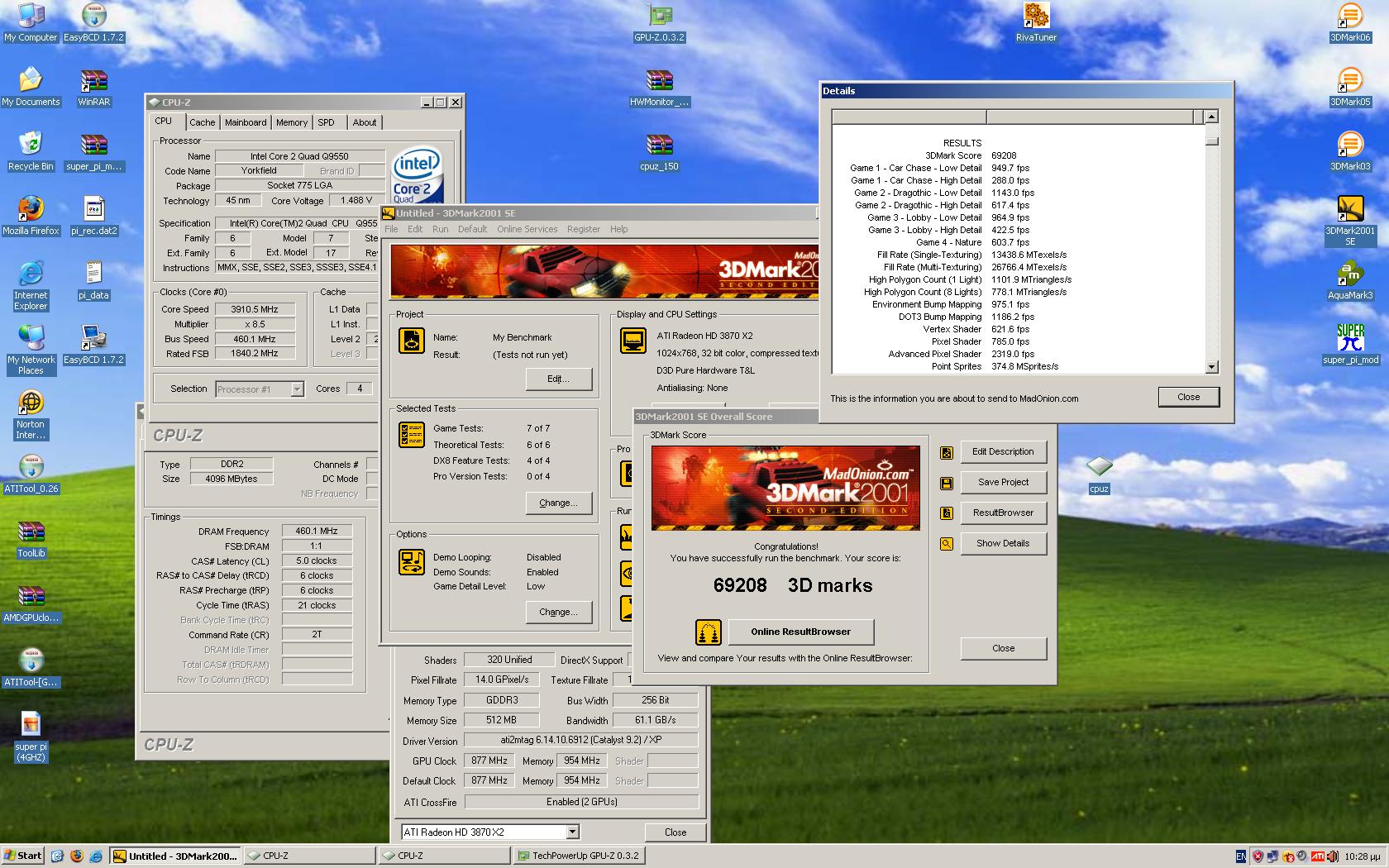Close the Details window via Close button

pos(1188,397)
